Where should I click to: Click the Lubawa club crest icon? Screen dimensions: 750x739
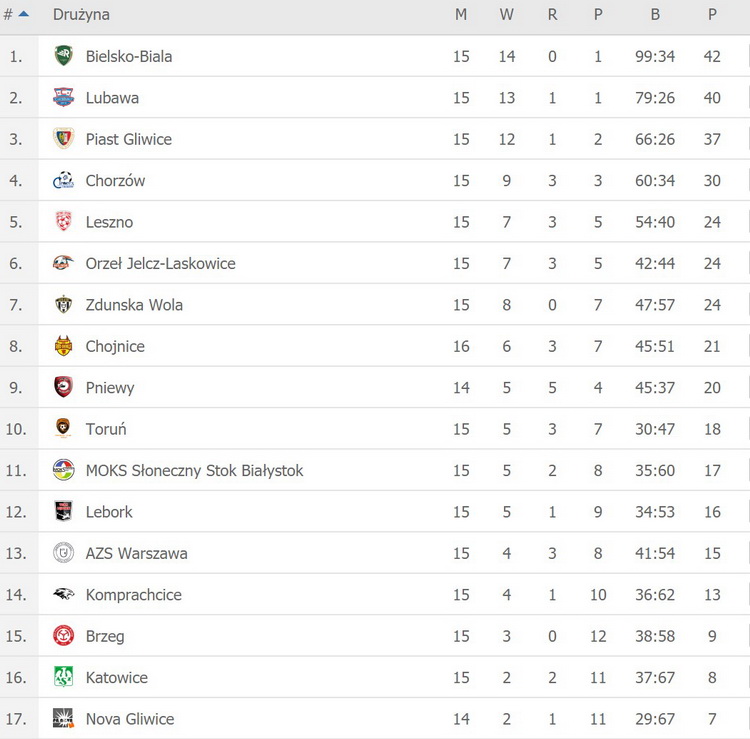click(x=63, y=98)
